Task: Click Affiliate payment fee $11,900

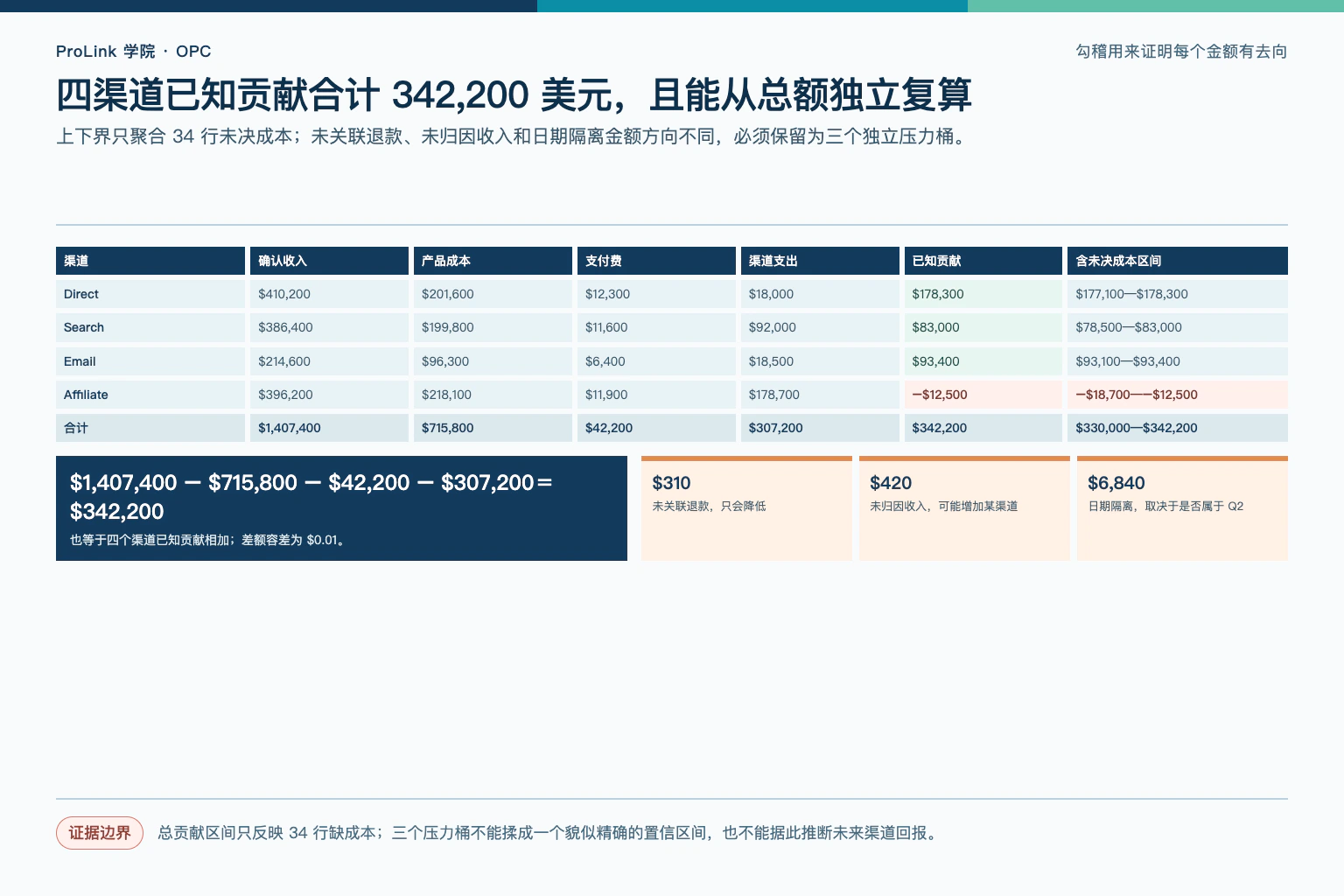Action: (656, 395)
